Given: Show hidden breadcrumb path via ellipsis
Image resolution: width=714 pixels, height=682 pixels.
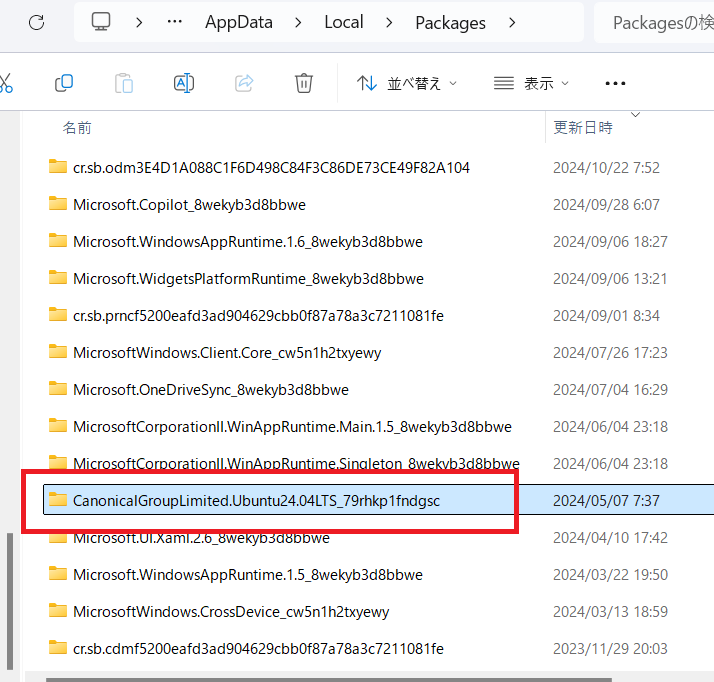Looking at the screenshot, I should 175,22.
